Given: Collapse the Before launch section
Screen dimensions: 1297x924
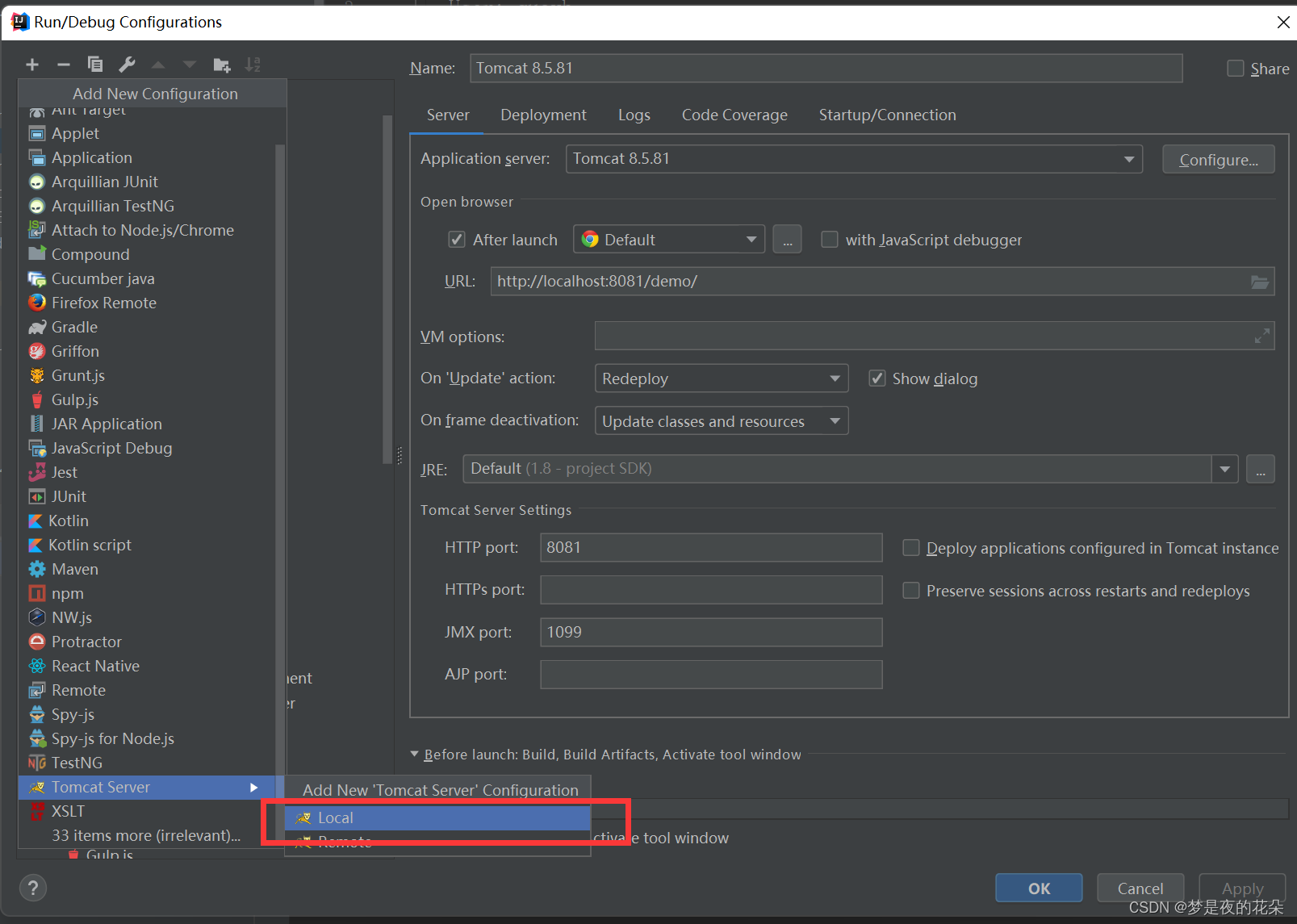Looking at the screenshot, I should (x=415, y=755).
